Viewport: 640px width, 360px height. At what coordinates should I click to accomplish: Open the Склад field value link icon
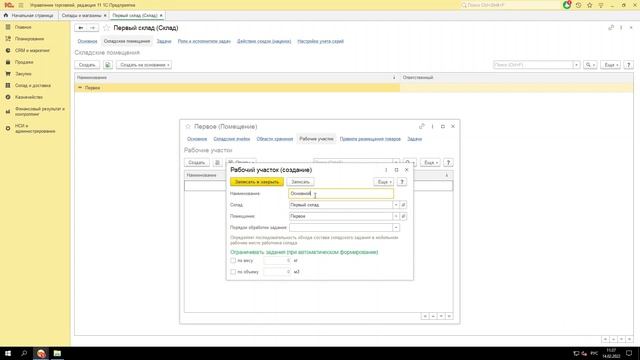point(403,205)
